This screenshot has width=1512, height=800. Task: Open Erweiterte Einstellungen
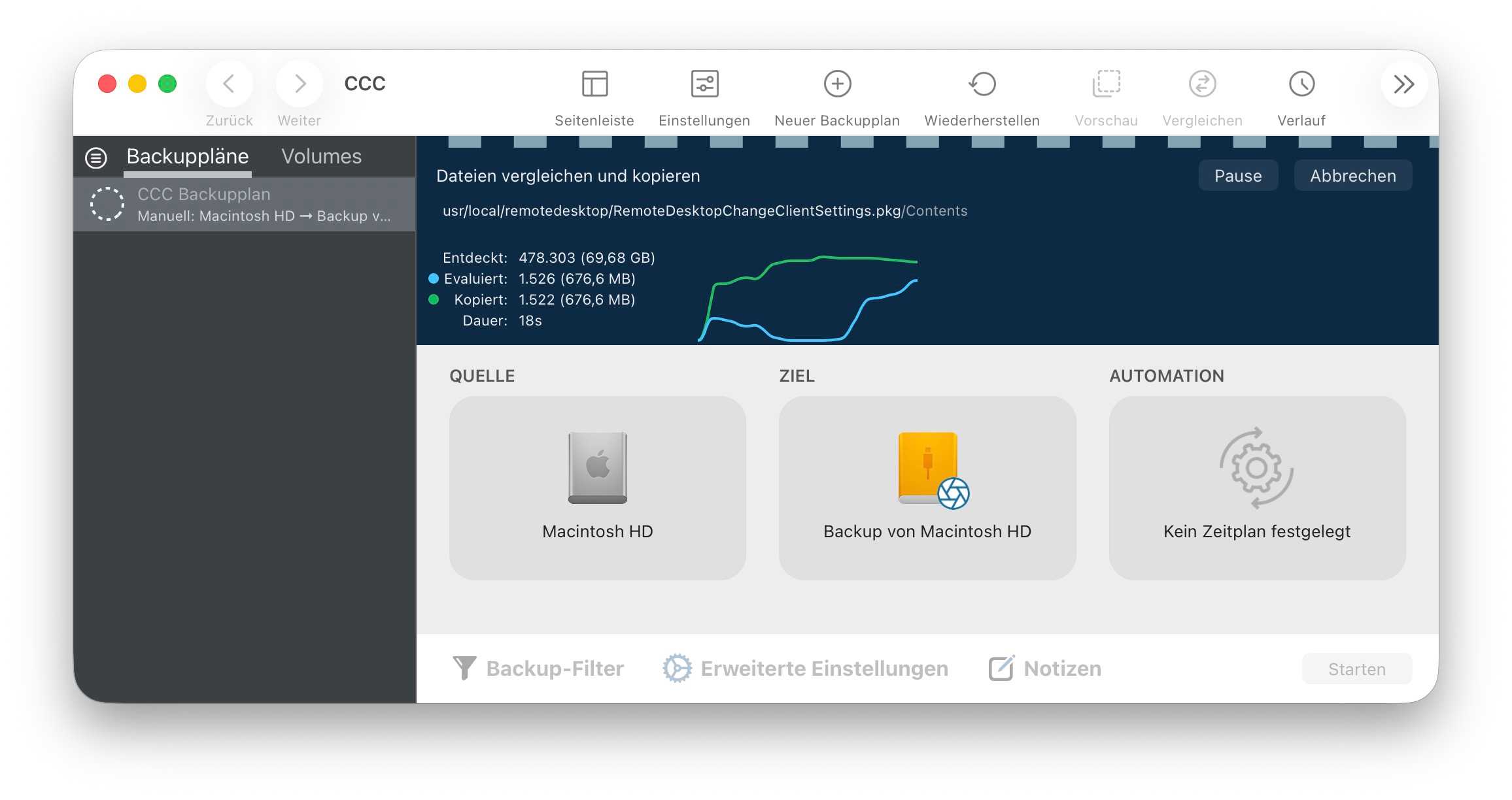click(x=806, y=669)
